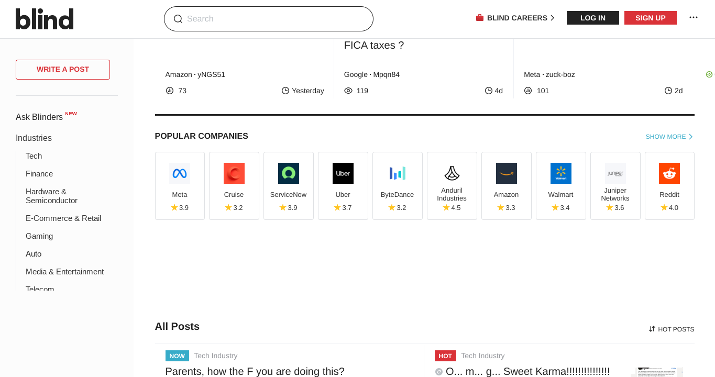Click clock icon next to 4d

[488, 91]
